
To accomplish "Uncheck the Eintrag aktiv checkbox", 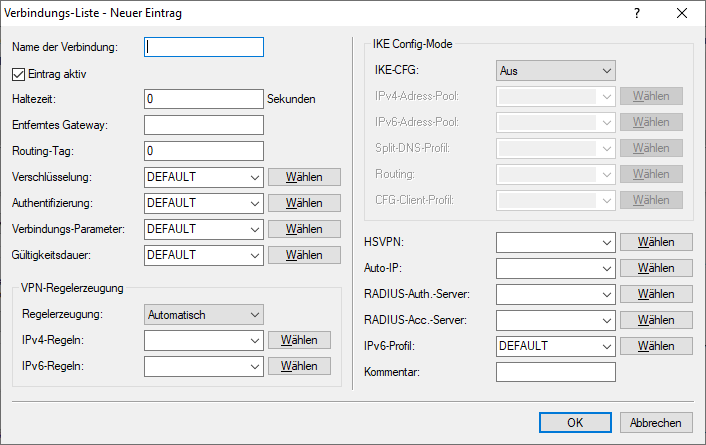I will pyautogui.click(x=18, y=73).
